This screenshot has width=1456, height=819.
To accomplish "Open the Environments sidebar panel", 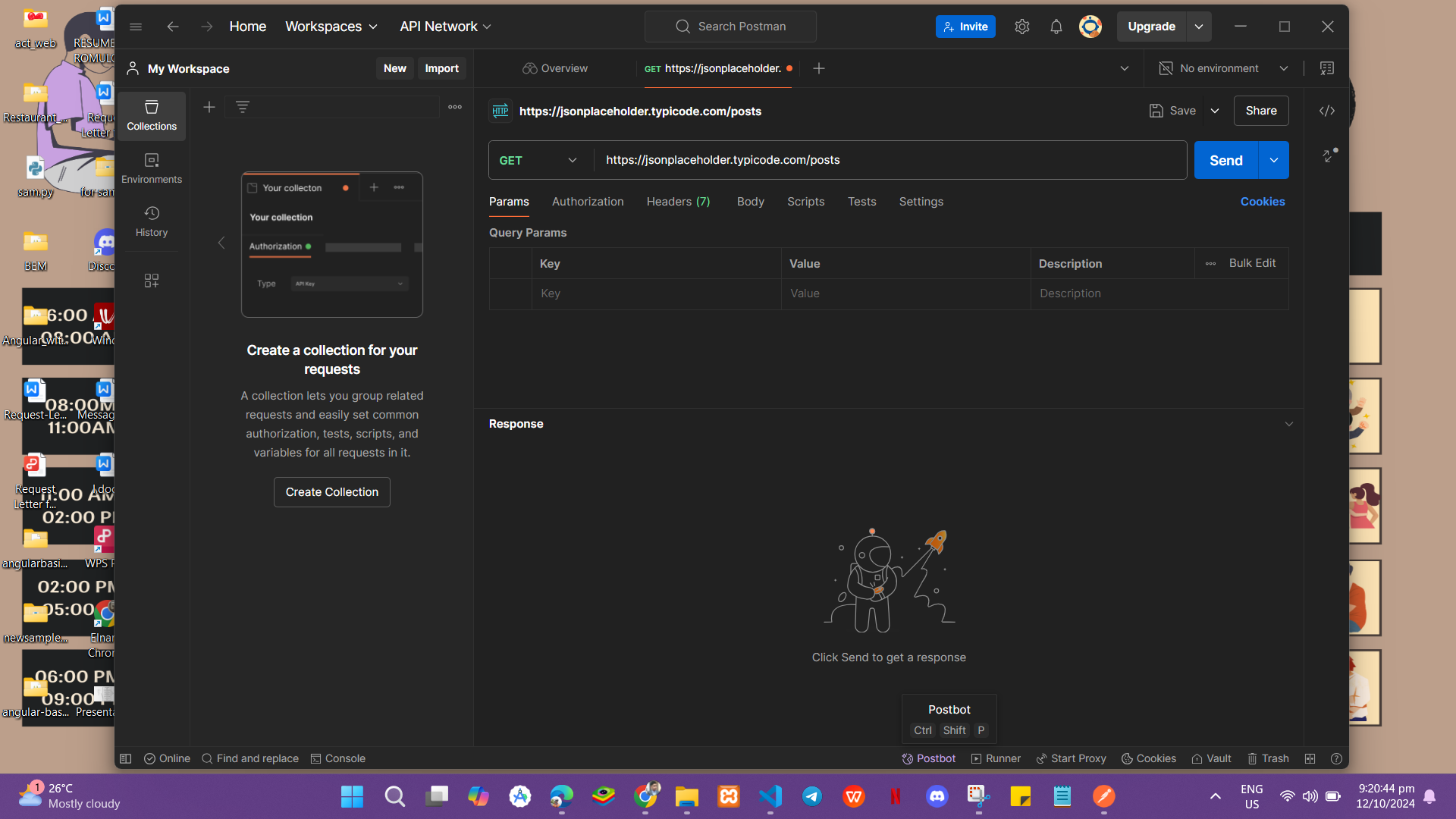I will coord(152,168).
